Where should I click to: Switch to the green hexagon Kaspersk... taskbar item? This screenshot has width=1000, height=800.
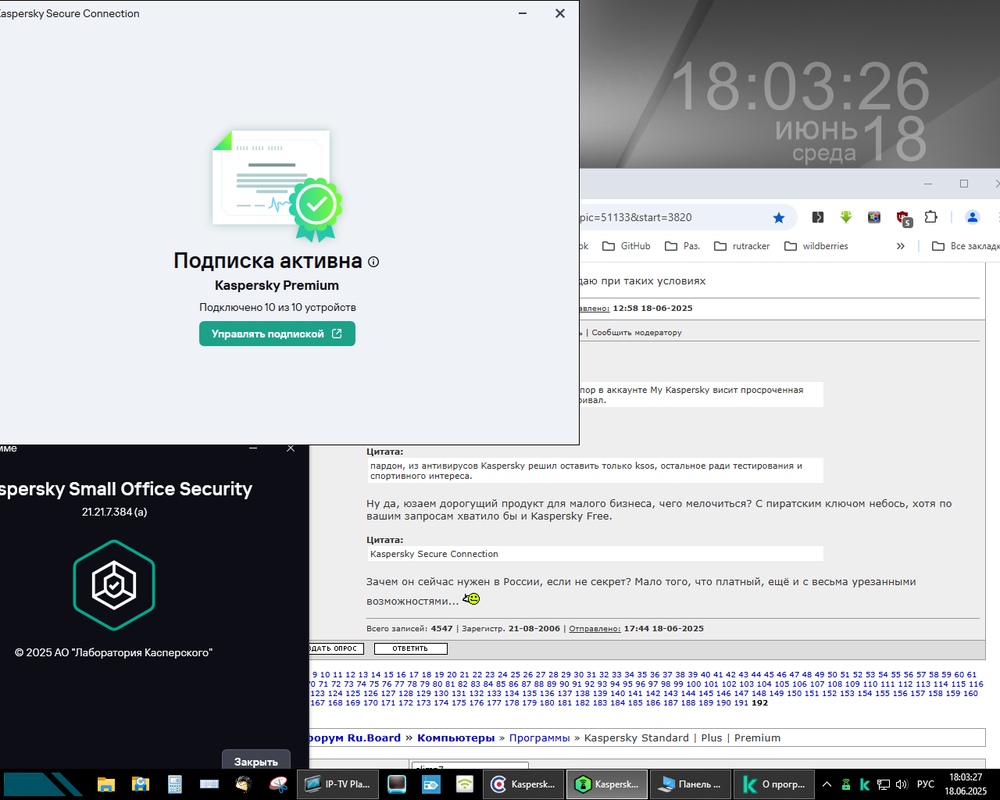click(607, 785)
